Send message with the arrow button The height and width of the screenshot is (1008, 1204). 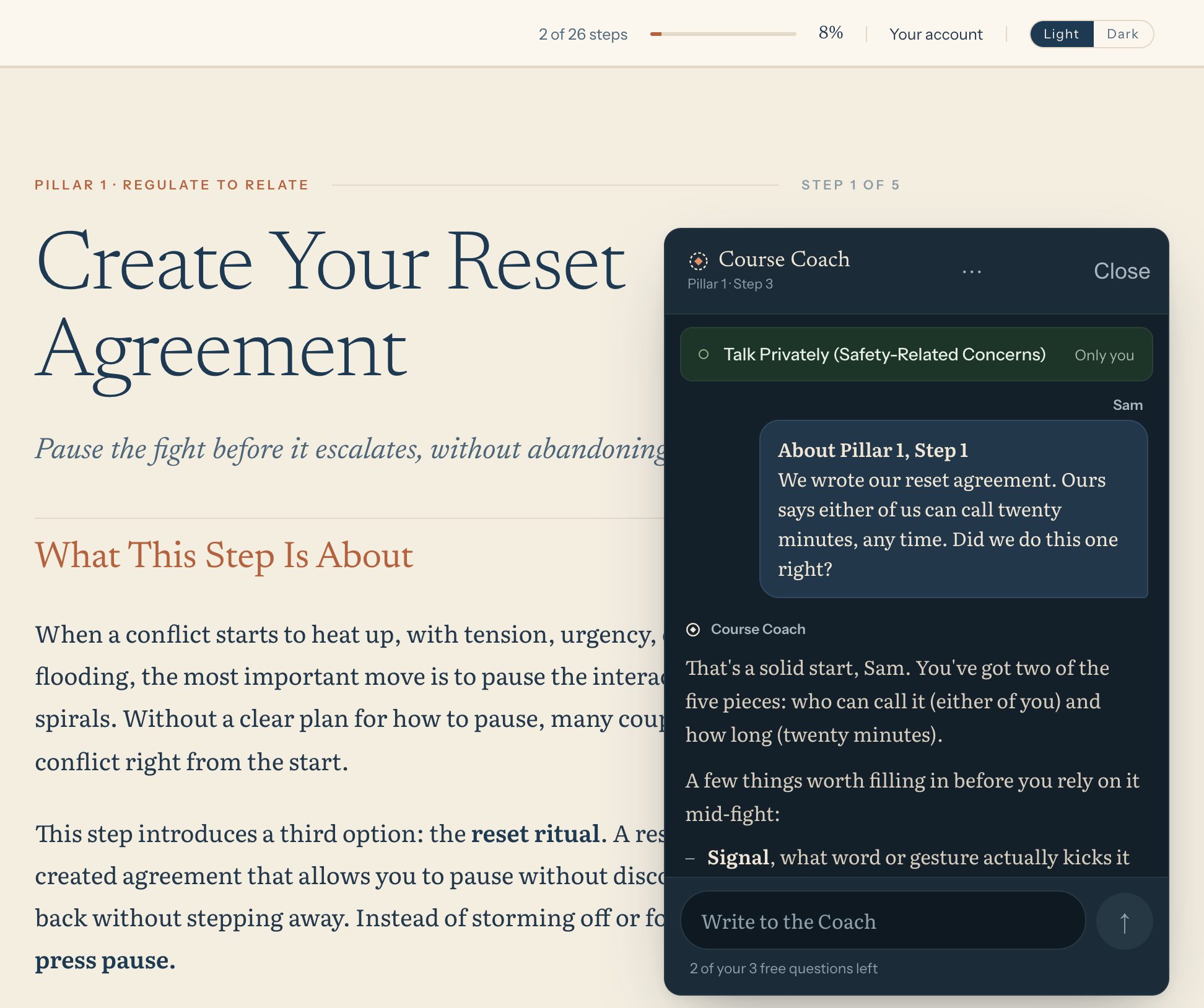[x=1124, y=921]
